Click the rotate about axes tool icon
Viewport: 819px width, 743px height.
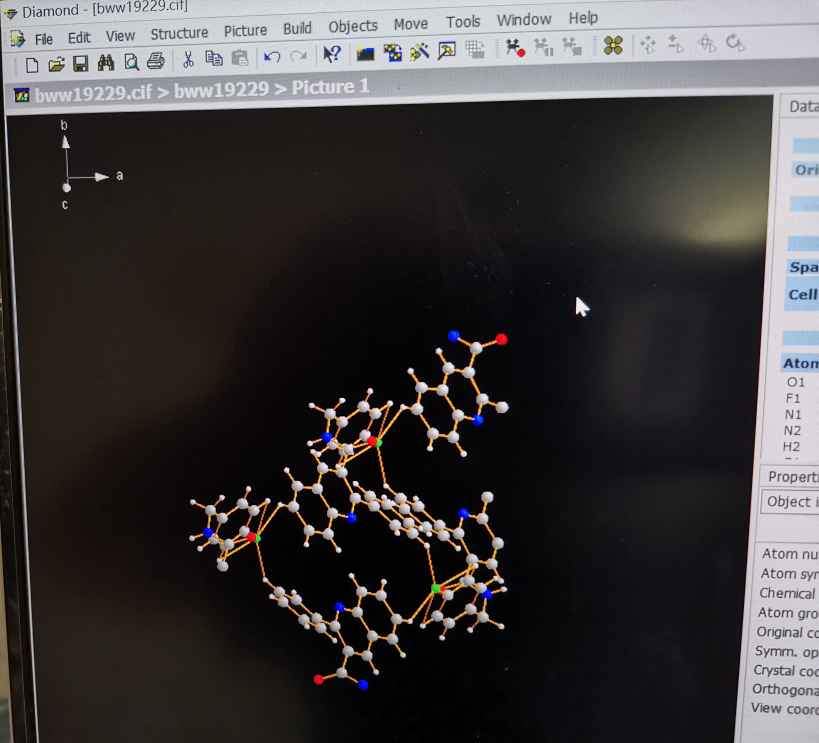(x=706, y=43)
